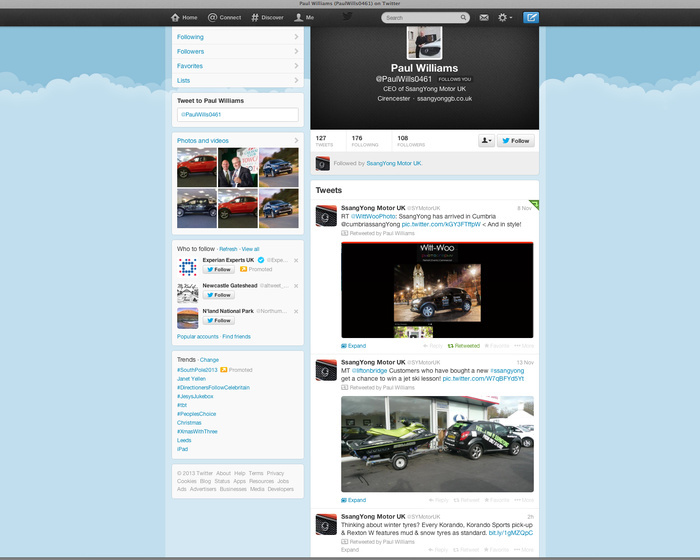Open the @WittWooPhoto mention
This screenshot has width=700, height=560.
pos(373,216)
